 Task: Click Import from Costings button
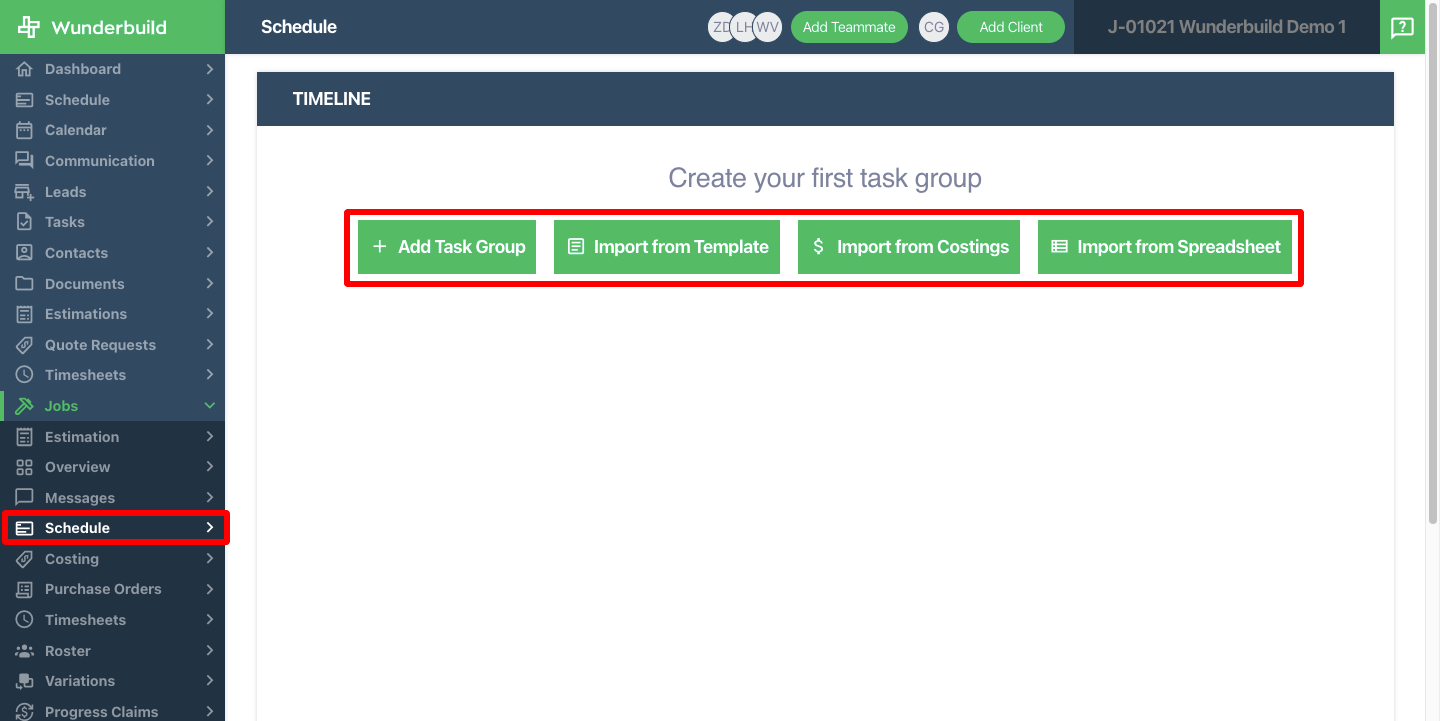tap(909, 247)
